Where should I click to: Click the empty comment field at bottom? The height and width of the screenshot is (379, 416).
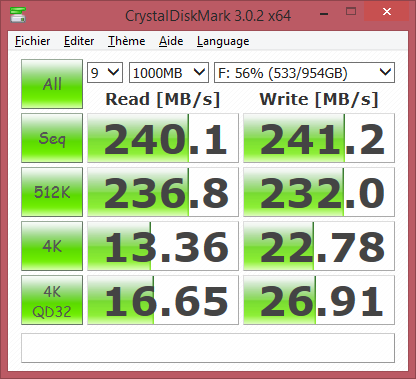point(208,348)
